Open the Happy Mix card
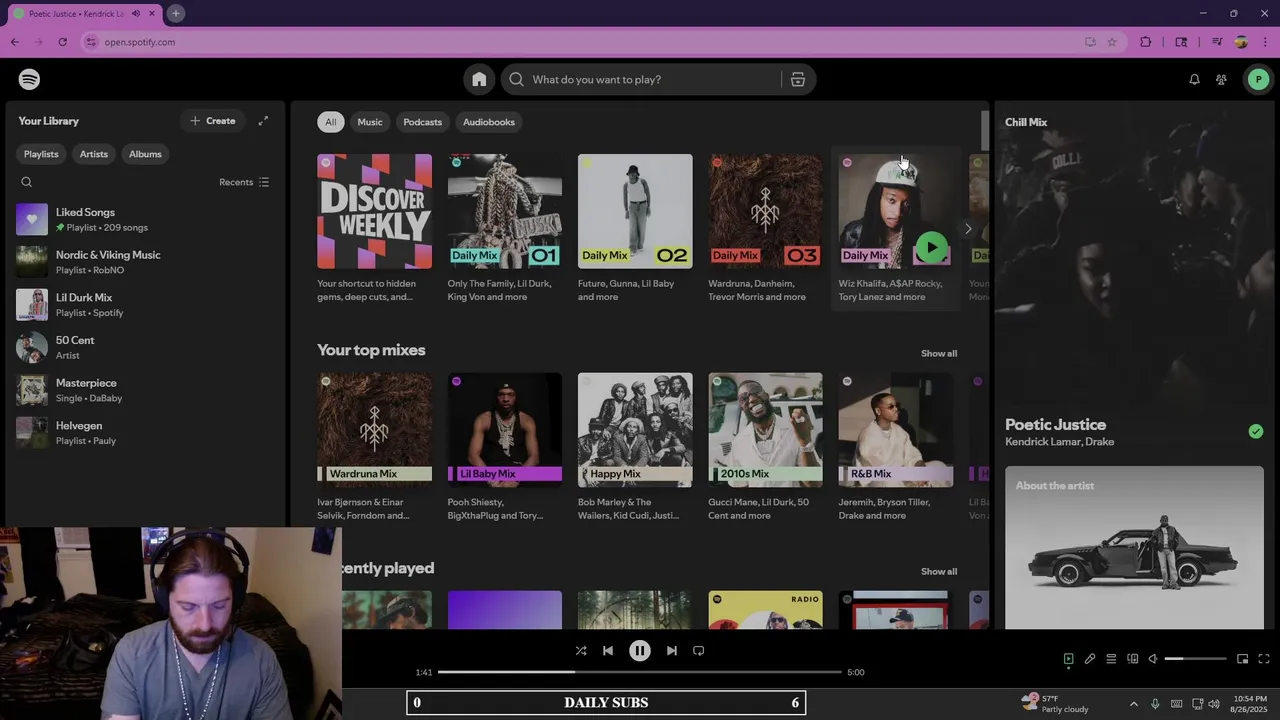This screenshot has height=720, width=1280. tap(635, 447)
